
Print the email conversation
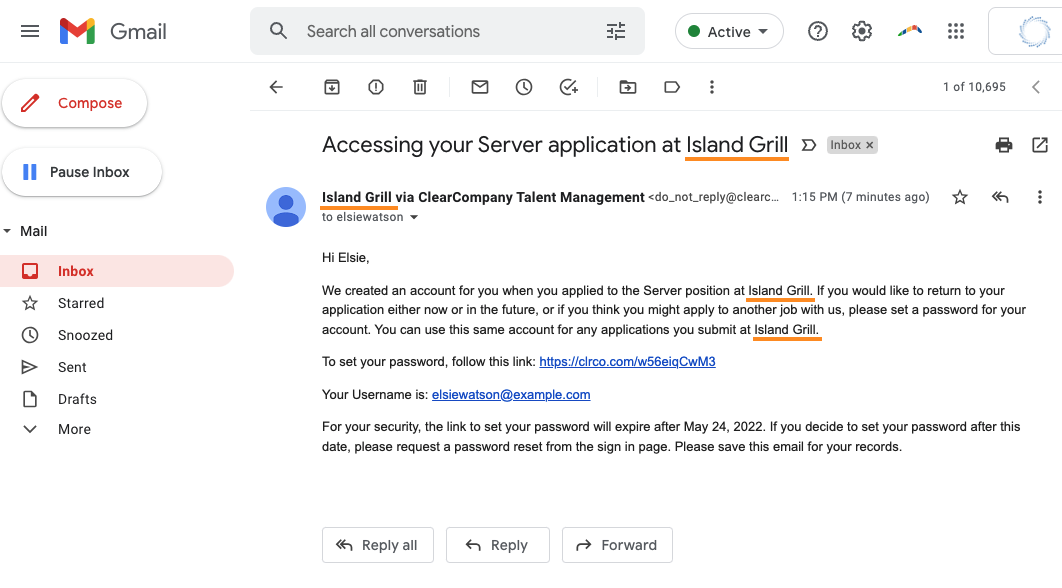[x=1004, y=145]
